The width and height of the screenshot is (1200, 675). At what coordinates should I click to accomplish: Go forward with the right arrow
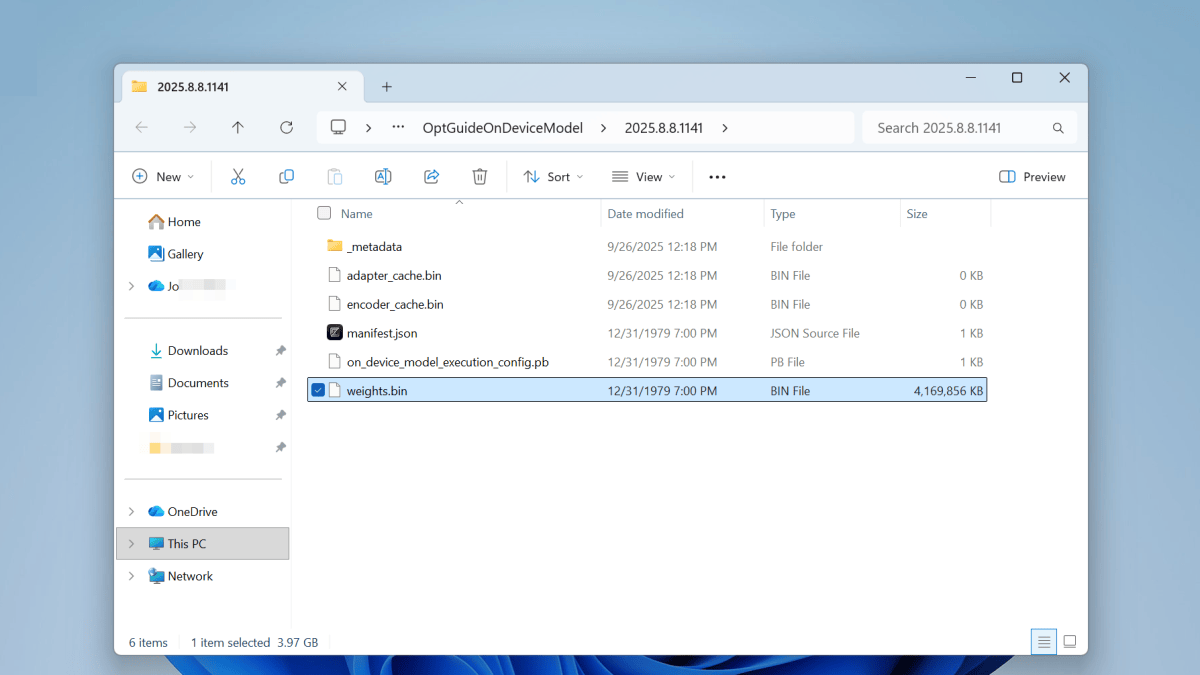[x=190, y=128]
